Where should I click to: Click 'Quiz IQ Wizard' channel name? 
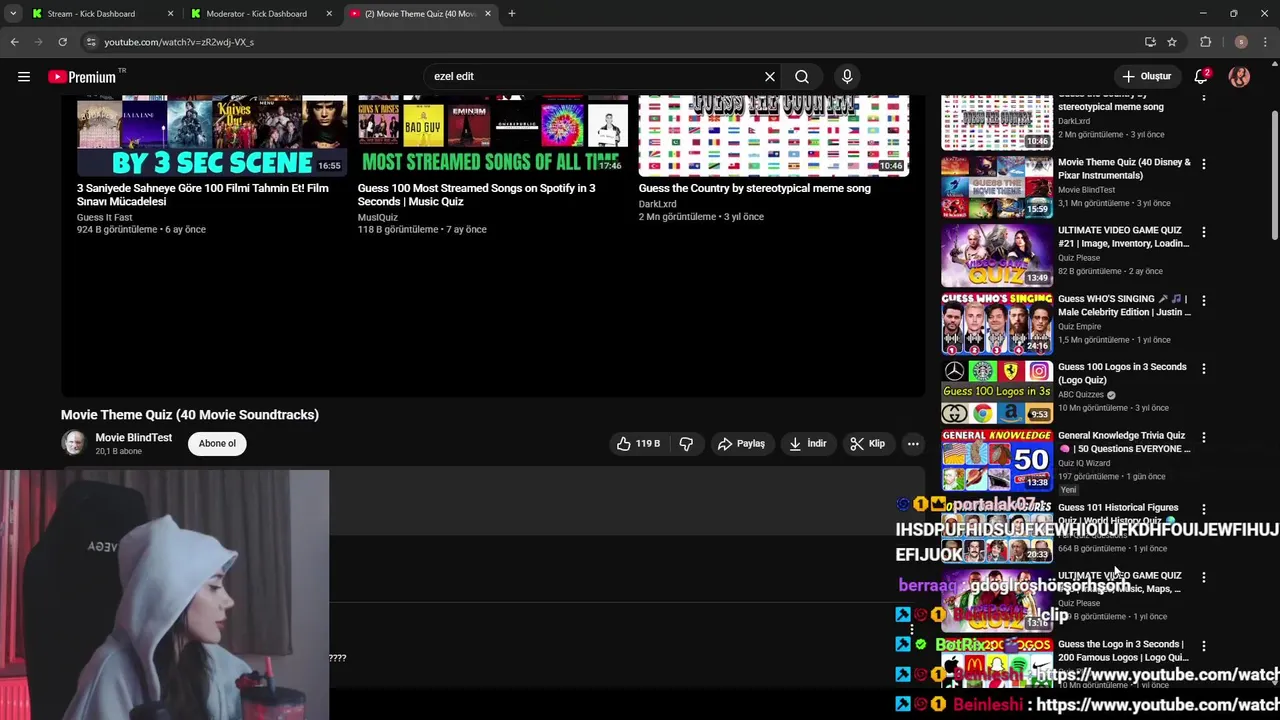coord(1084,463)
